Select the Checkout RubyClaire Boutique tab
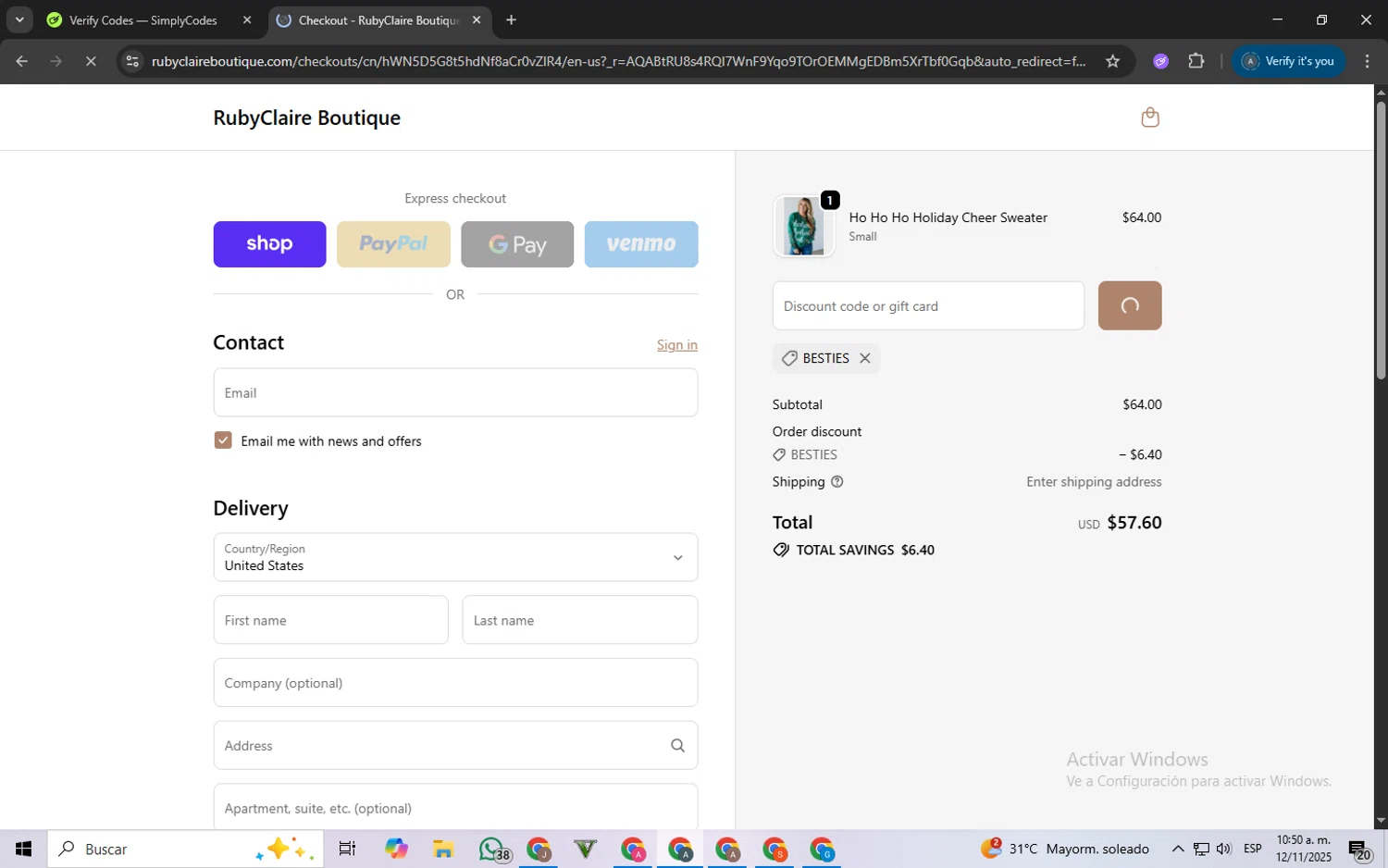Image resolution: width=1388 pixels, height=868 pixels. (379, 19)
